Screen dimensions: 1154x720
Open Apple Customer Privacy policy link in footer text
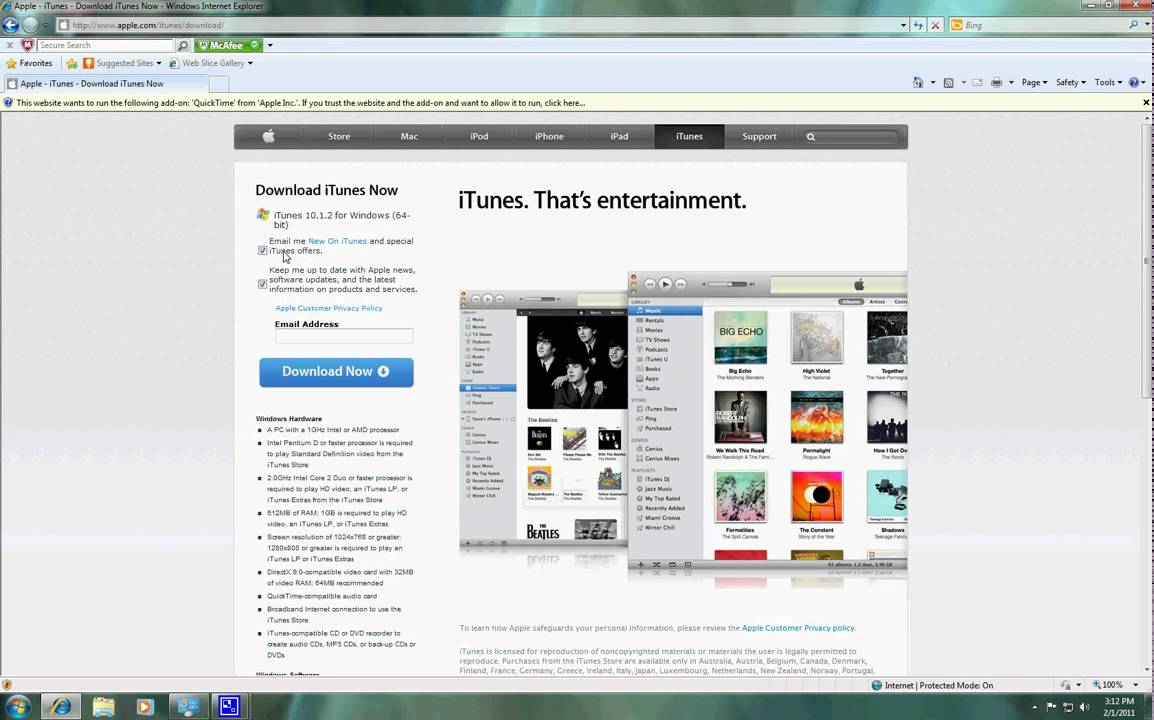pyautogui.click(x=799, y=628)
